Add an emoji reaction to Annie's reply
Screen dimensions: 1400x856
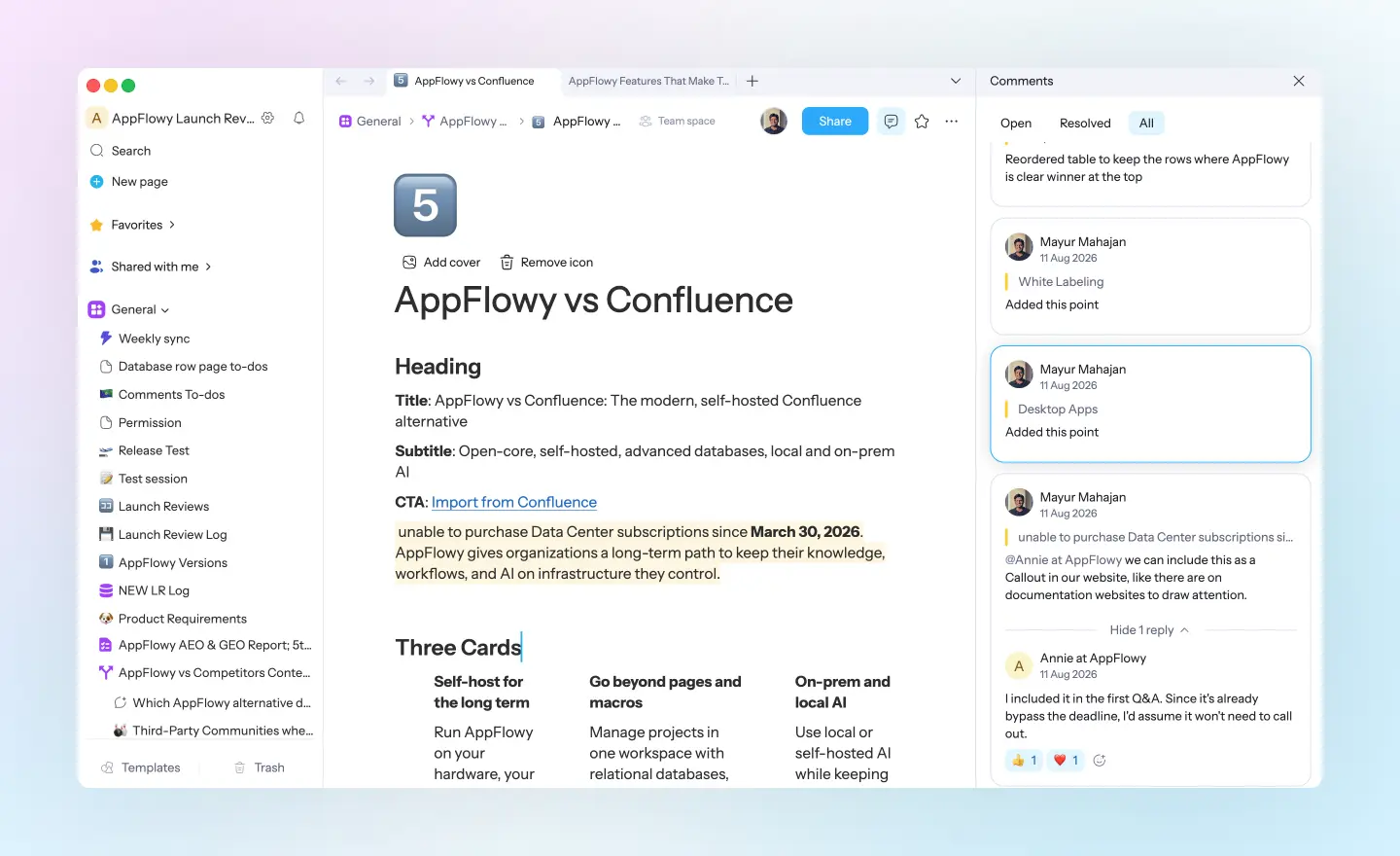point(1100,761)
